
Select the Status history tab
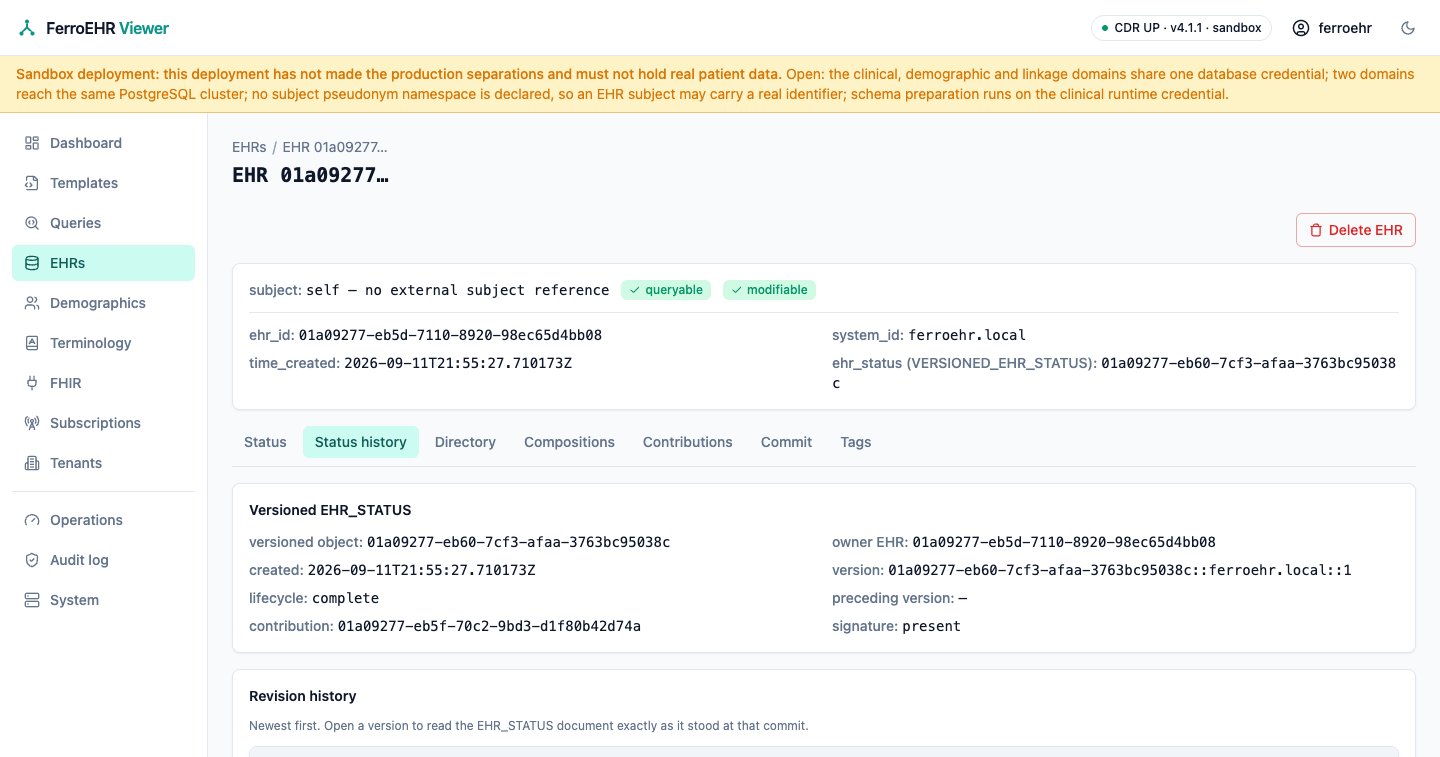pos(361,442)
